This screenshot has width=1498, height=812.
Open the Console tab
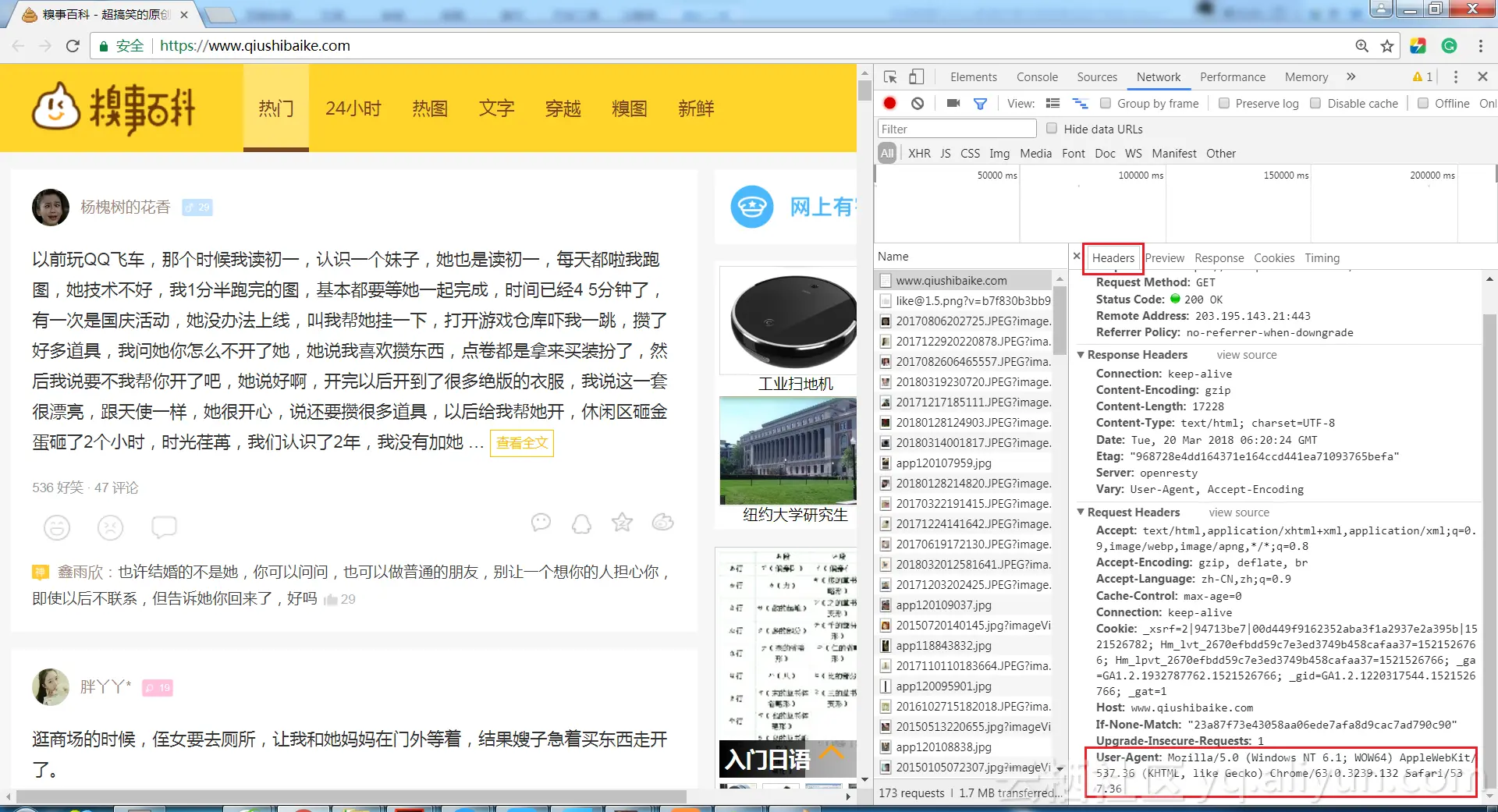[1037, 76]
